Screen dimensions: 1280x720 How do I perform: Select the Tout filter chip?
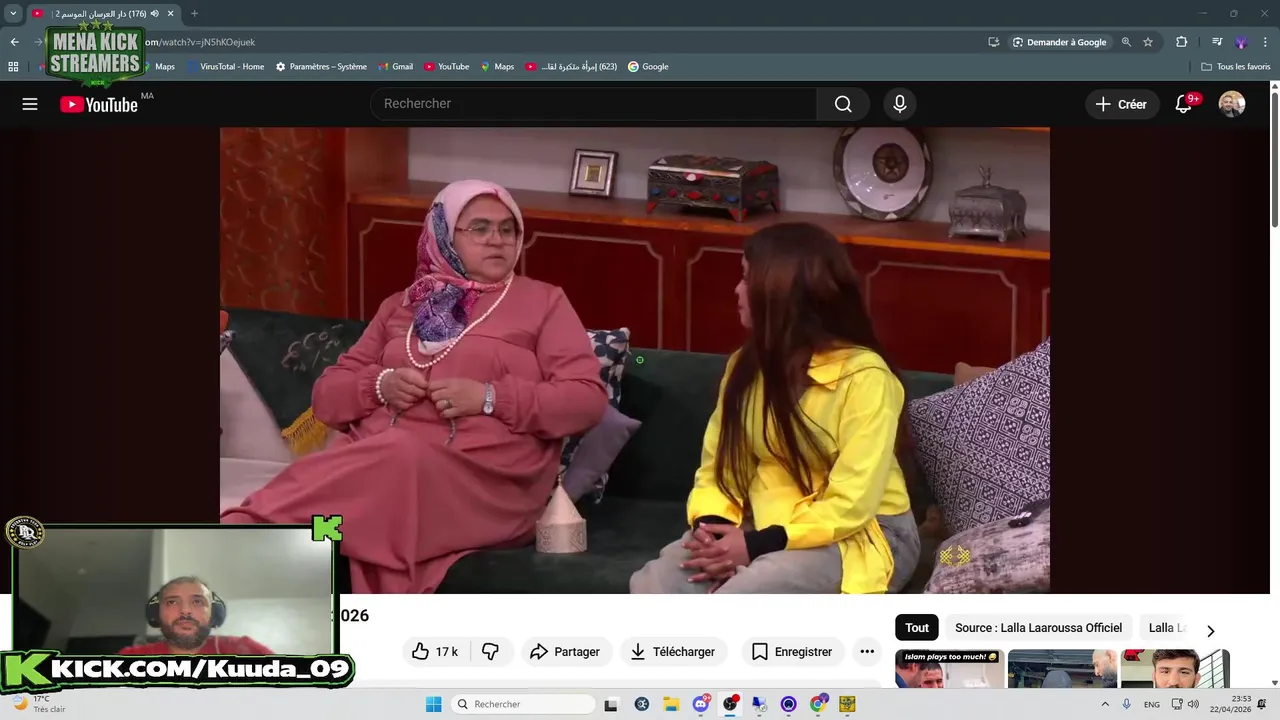point(917,628)
